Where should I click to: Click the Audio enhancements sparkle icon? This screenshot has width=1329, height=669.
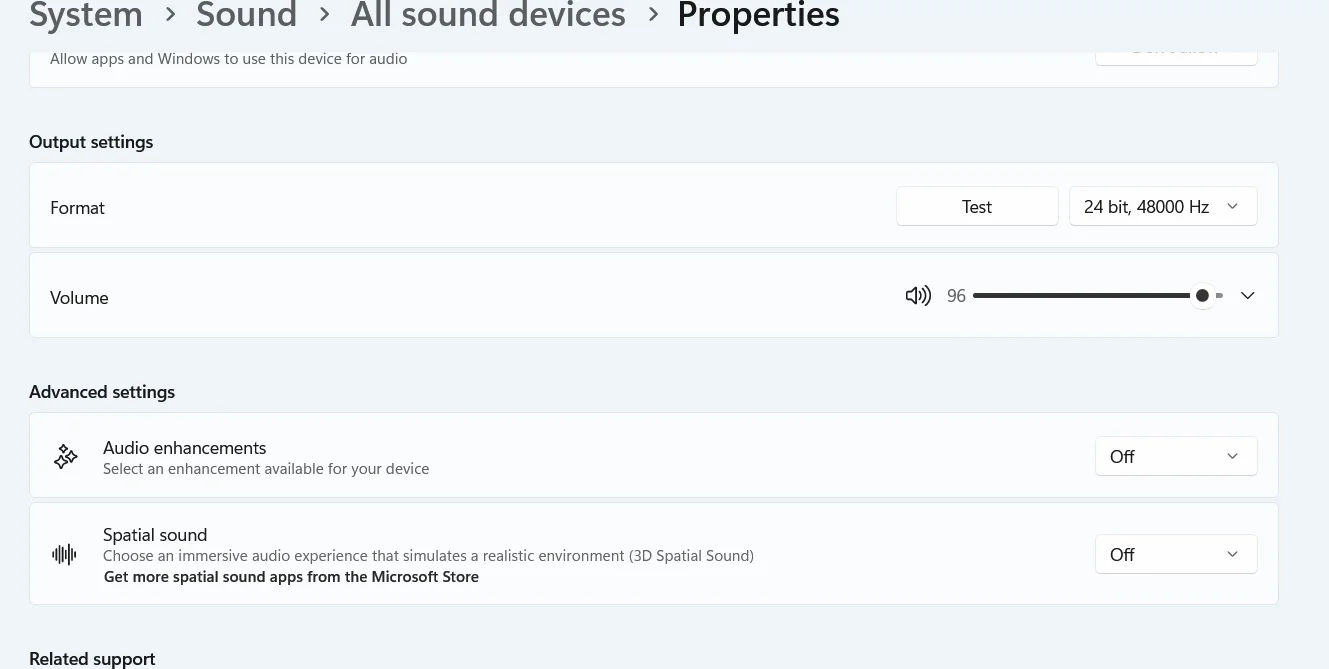point(66,457)
